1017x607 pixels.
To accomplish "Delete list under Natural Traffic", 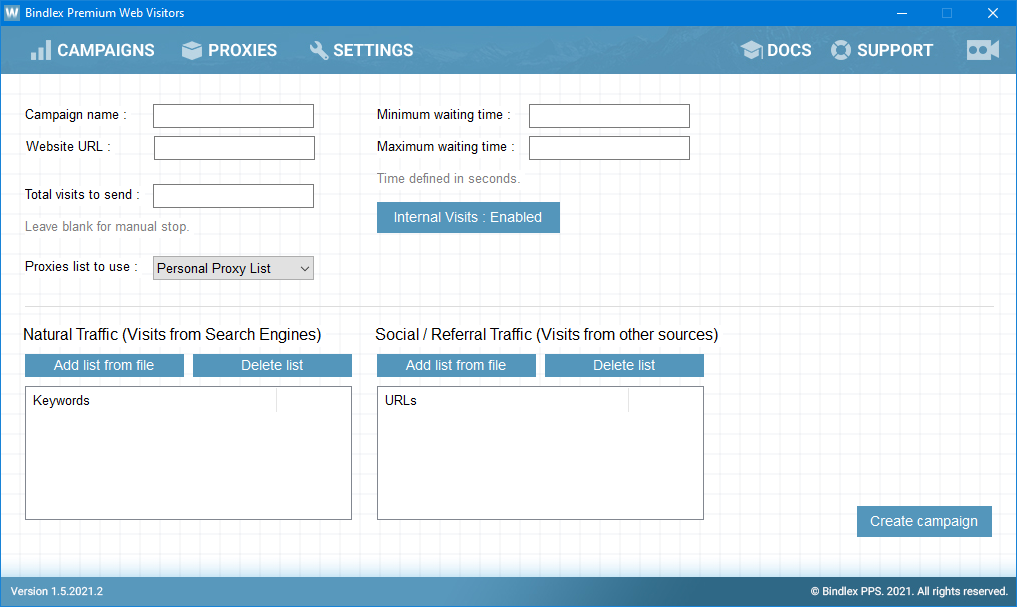I will [x=272, y=365].
